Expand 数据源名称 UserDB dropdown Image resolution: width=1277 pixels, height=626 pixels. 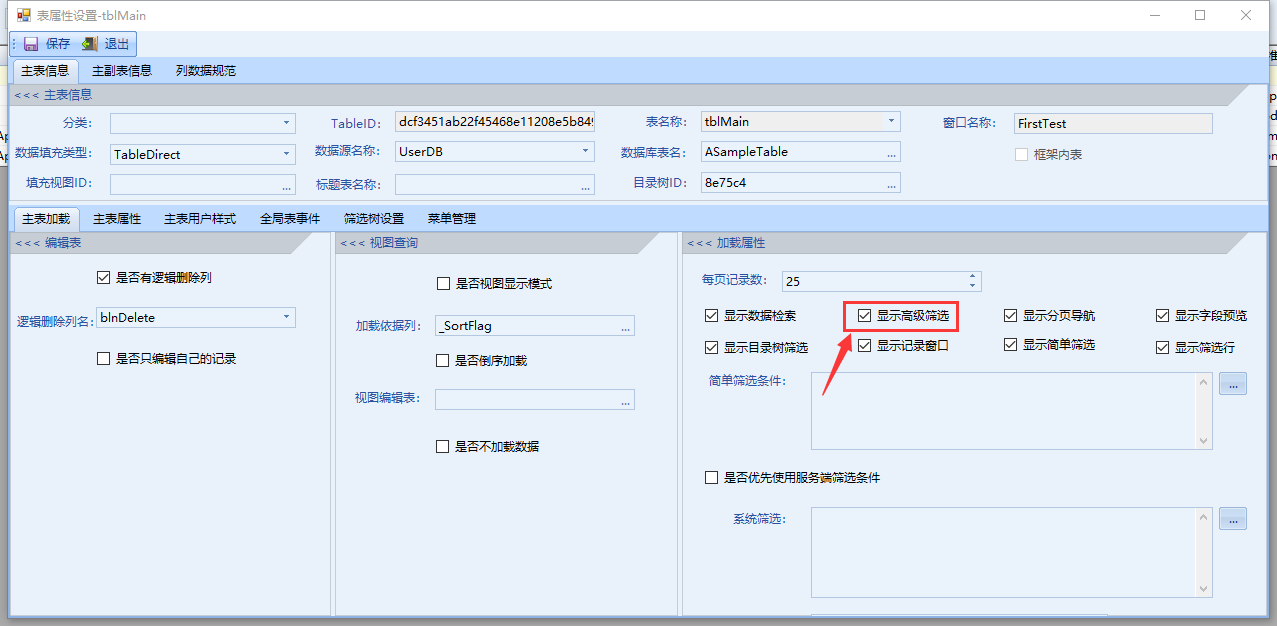[586, 152]
